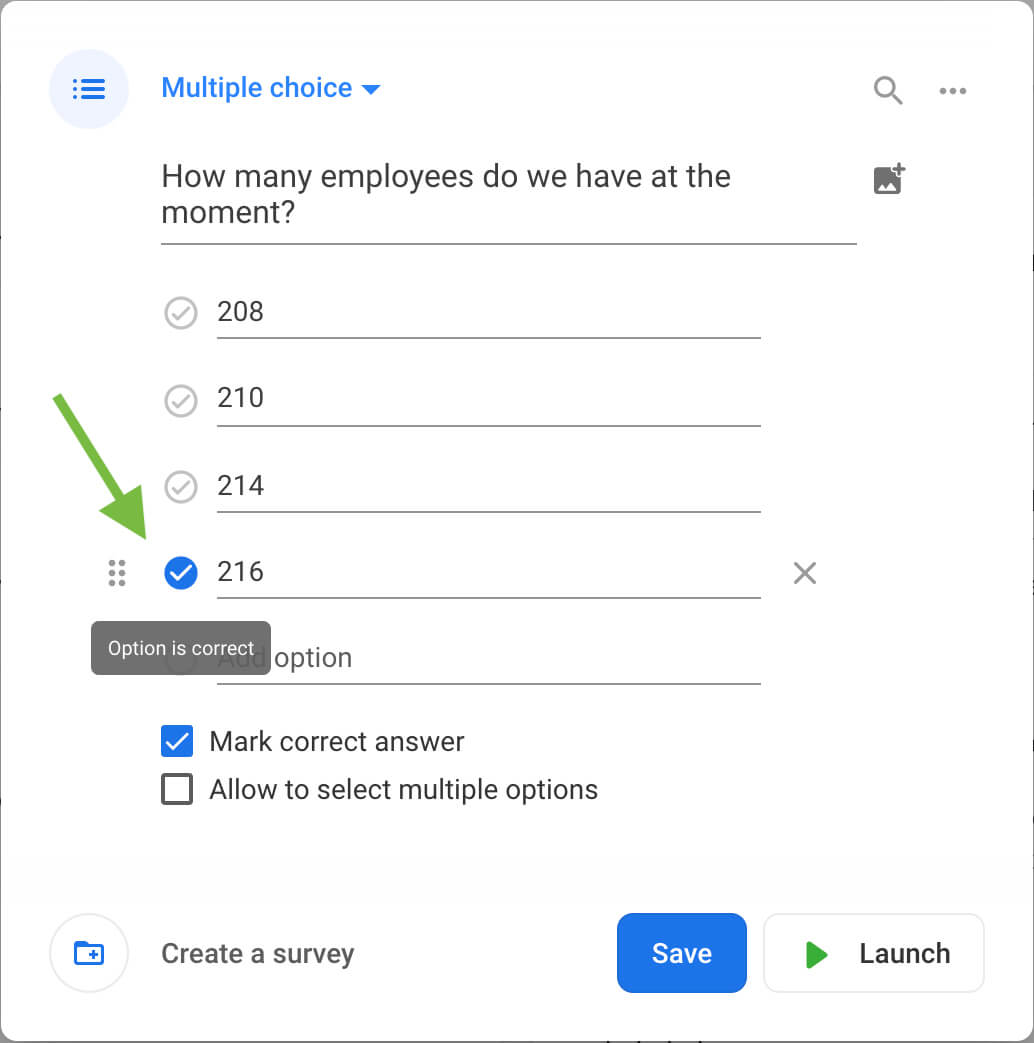Mark option 210 as correct

tap(180, 400)
